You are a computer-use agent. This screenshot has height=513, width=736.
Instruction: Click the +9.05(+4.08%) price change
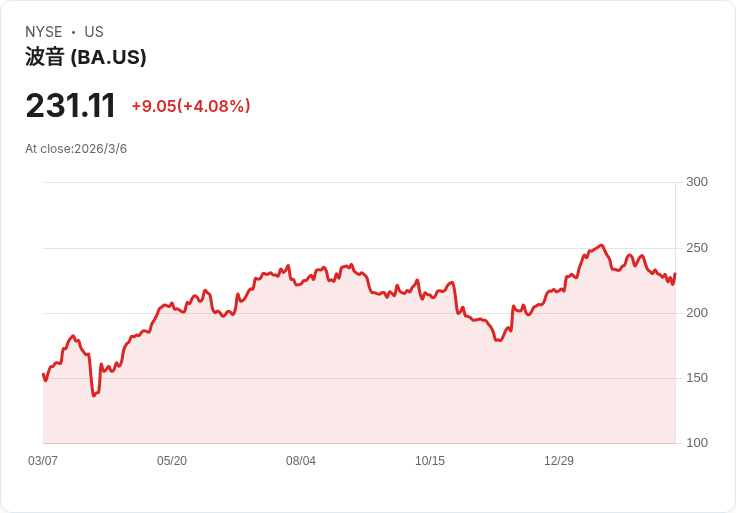pos(191,106)
